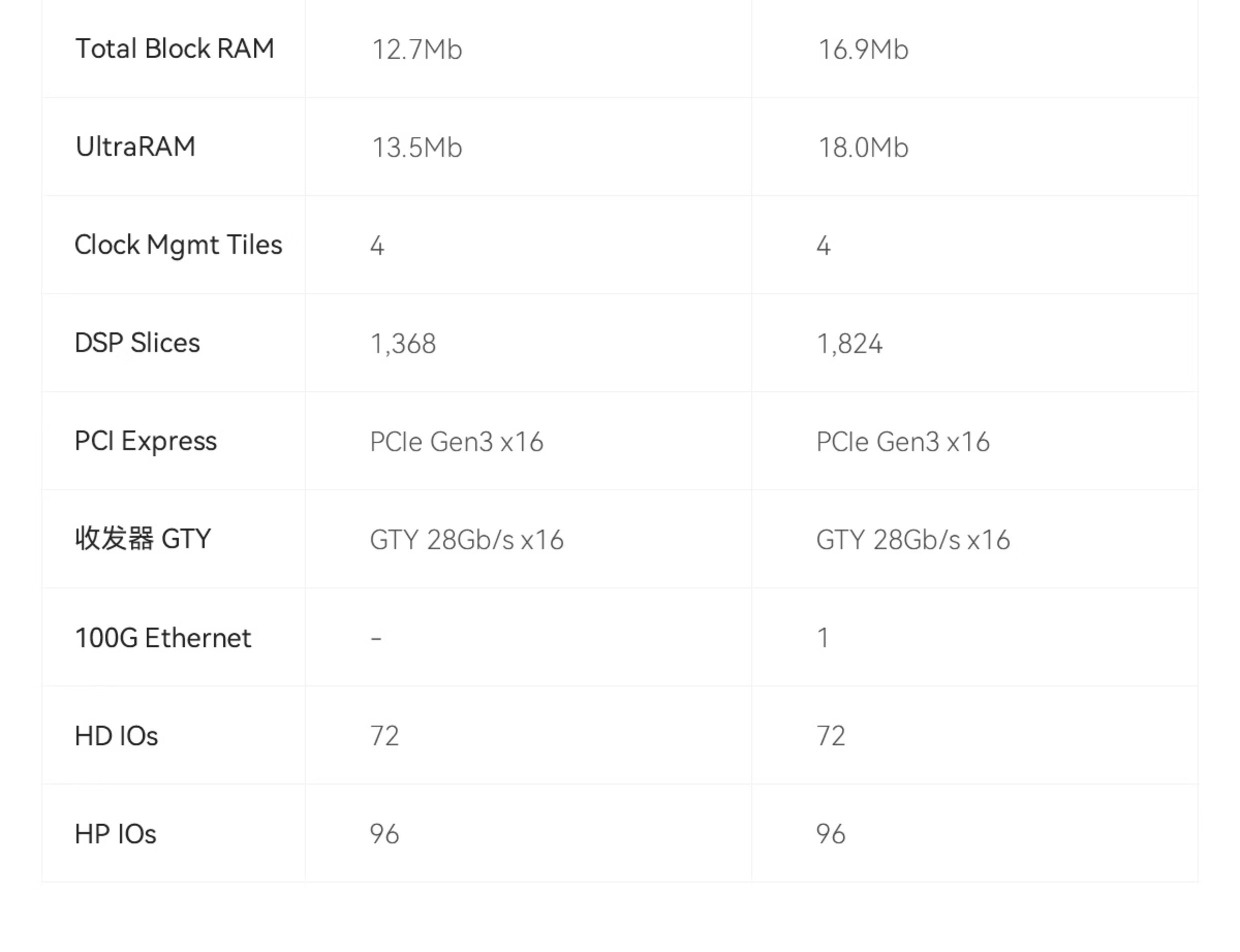Select the HP IOs row label

tap(115, 834)
